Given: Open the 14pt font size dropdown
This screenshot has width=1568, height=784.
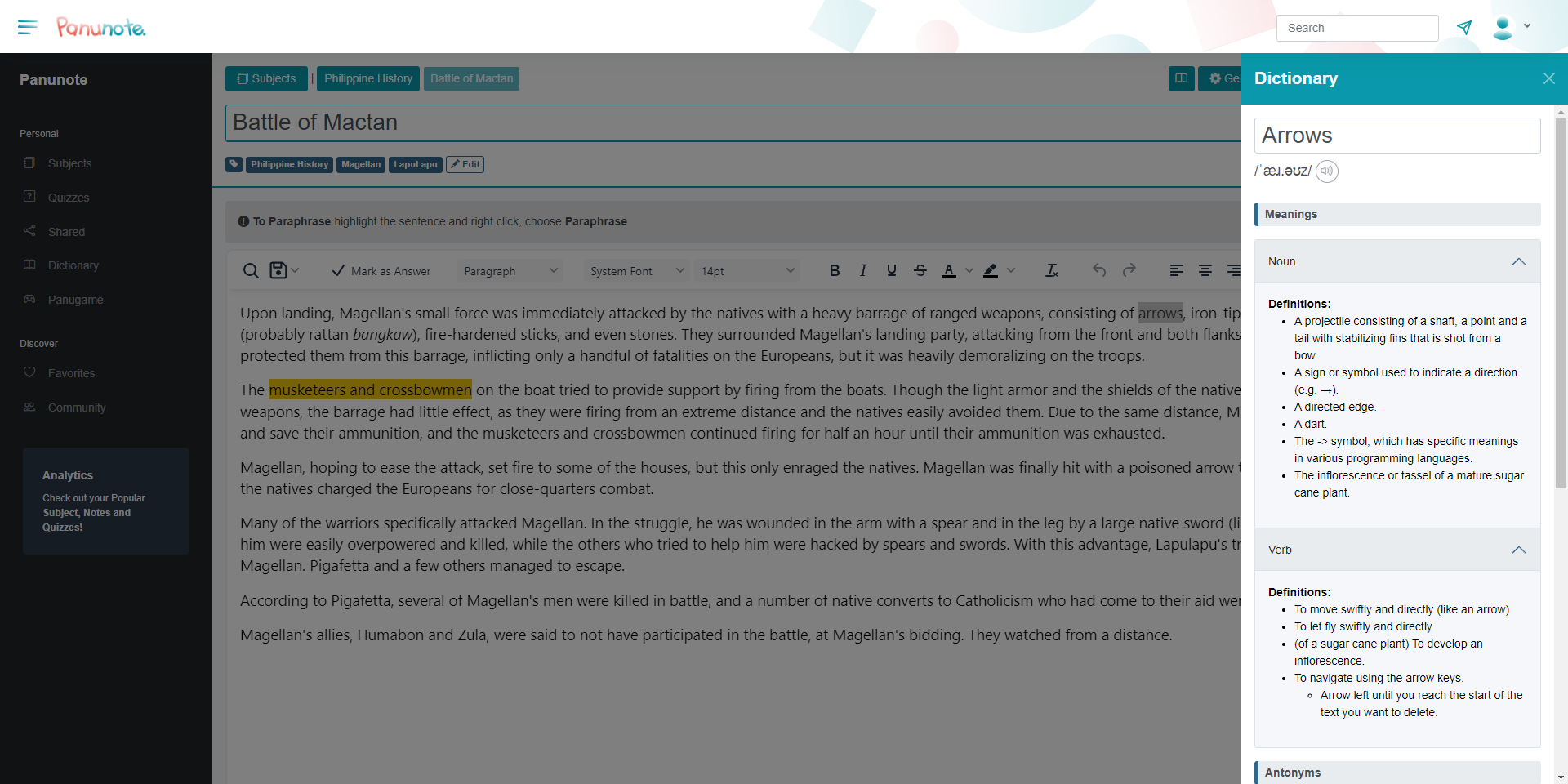Looking at the screenshot, I should [747, 271].
